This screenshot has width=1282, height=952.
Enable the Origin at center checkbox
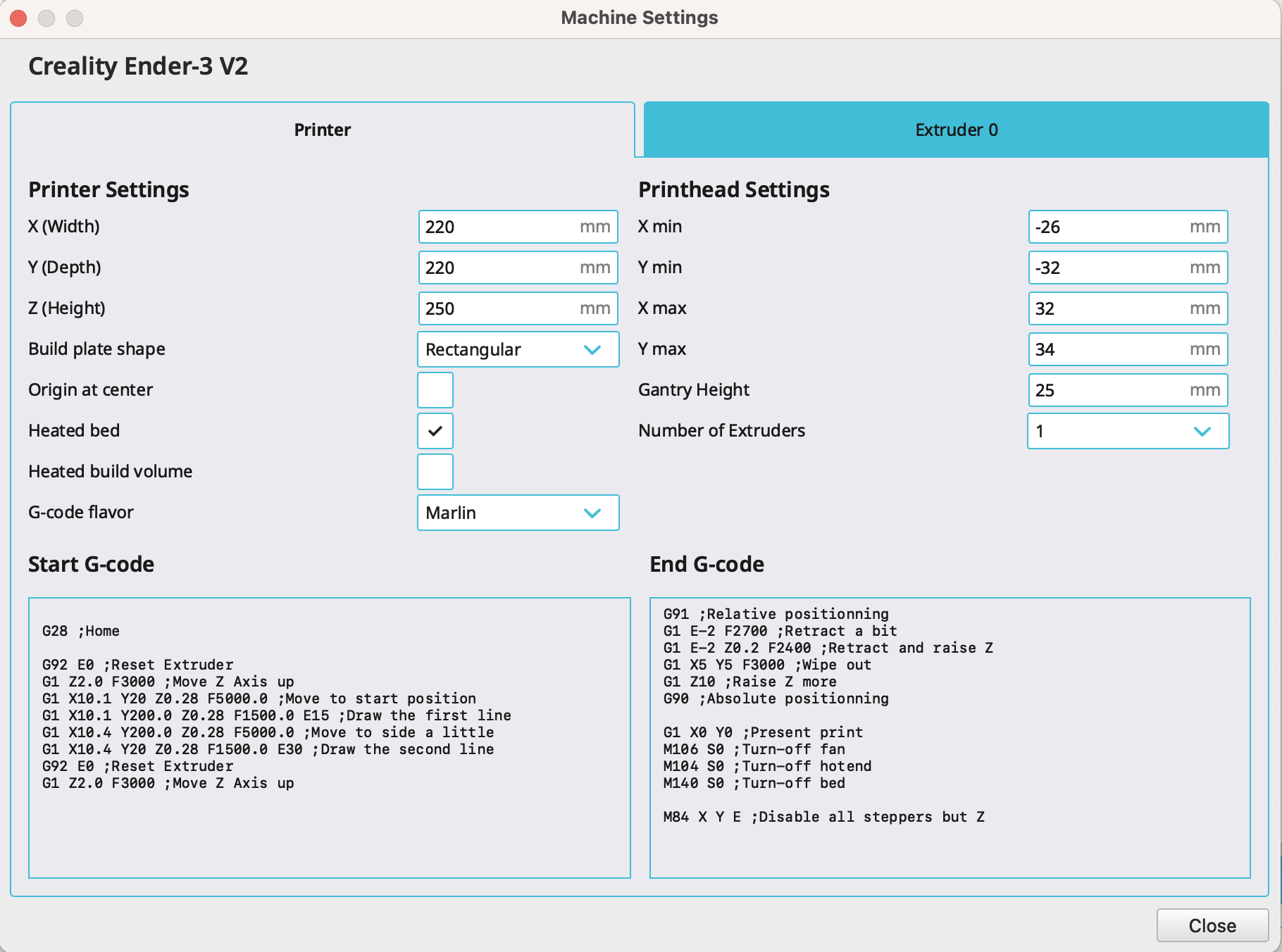coord(435,390)
